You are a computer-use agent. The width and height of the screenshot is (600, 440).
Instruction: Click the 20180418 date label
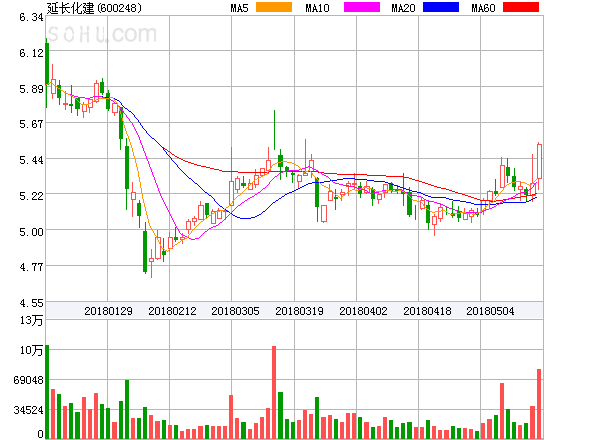click(427, 311)
